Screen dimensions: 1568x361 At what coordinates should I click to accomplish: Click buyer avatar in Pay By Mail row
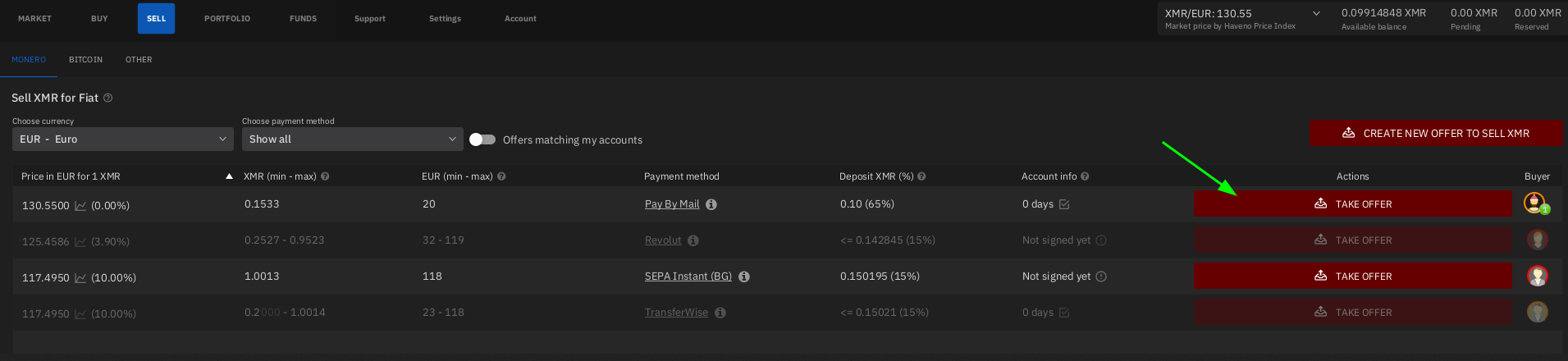(1534, 203)
